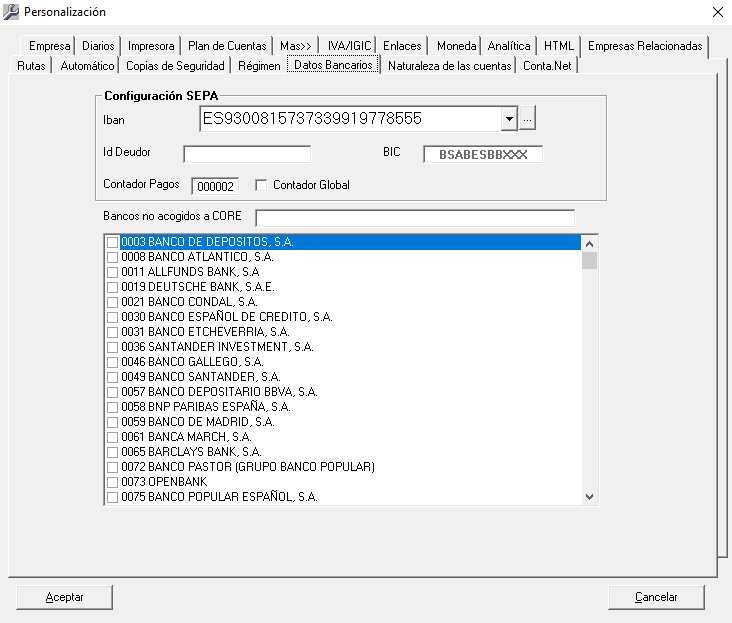This screenshot has width=732, height=623.
Task: Click the Aceptar button
Action: click(64, 597)
